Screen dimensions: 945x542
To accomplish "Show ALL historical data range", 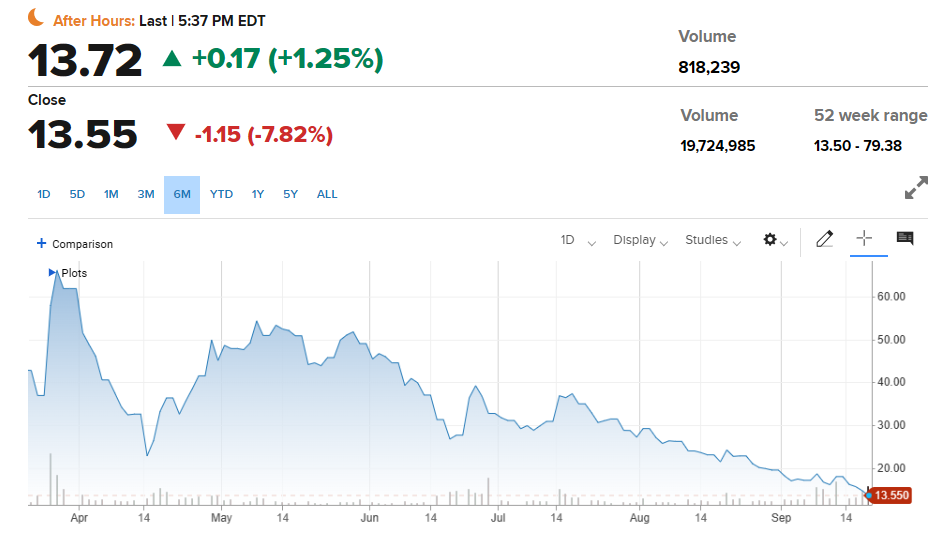I will pos(327,194).
